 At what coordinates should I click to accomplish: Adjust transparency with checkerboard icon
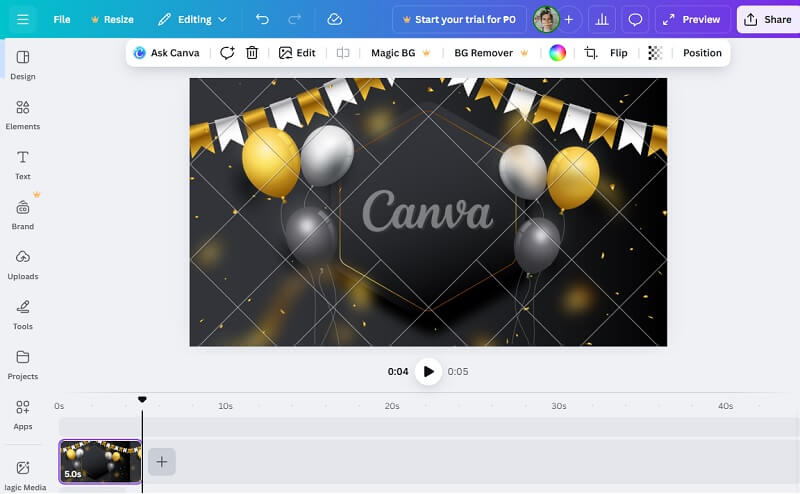coord(655,53)
